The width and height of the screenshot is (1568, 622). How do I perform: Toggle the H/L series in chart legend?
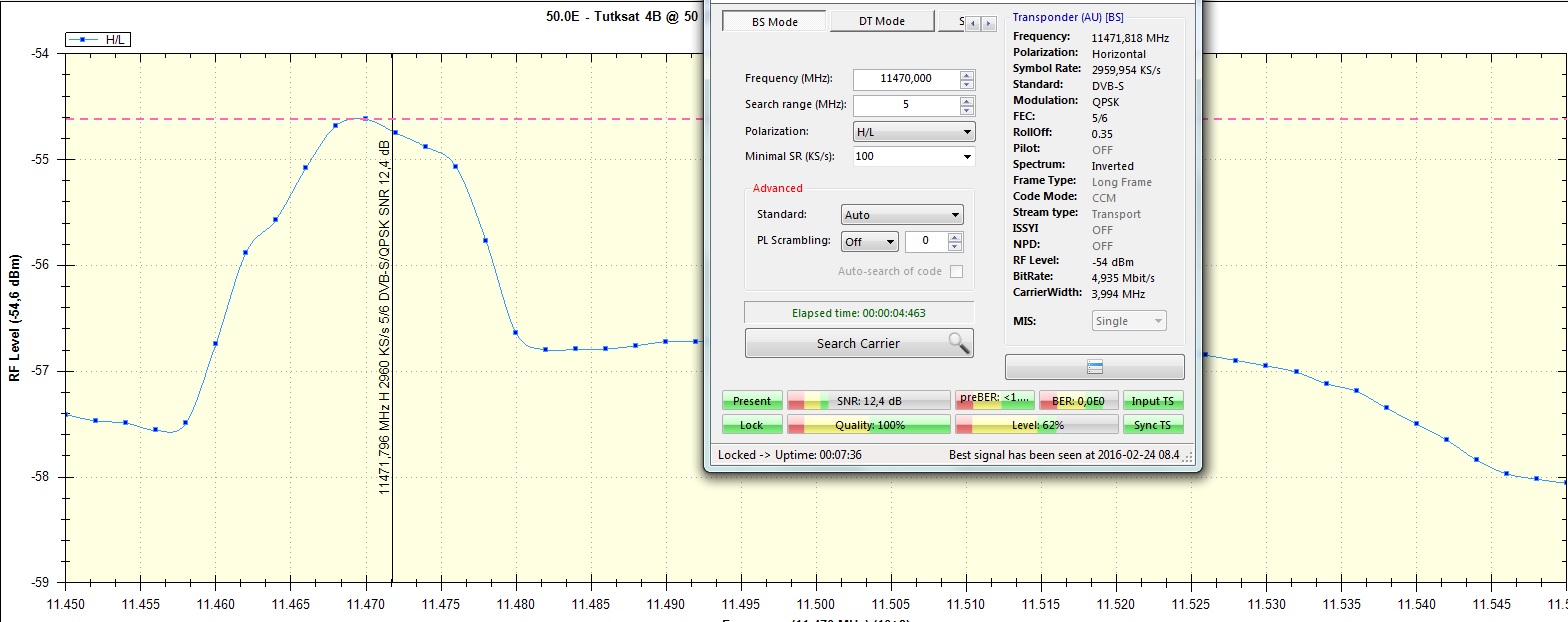(x=99, y=40)
